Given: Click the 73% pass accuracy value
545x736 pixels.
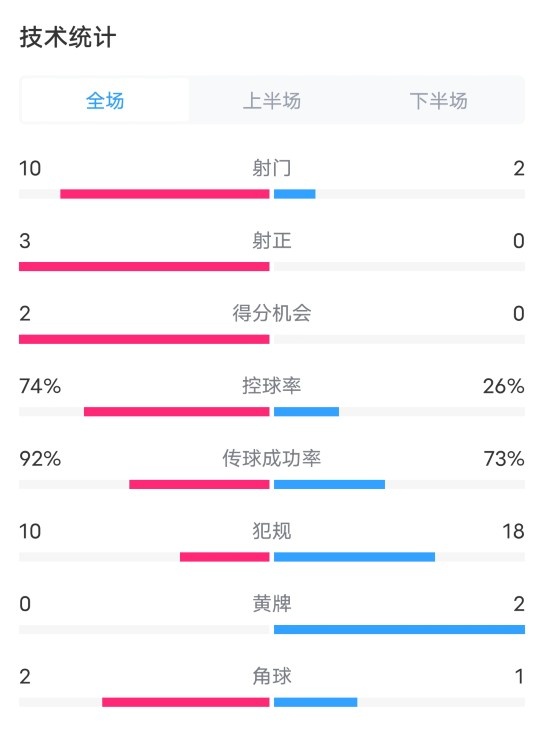Looking at the screenshot, I should tap(504, 459).
